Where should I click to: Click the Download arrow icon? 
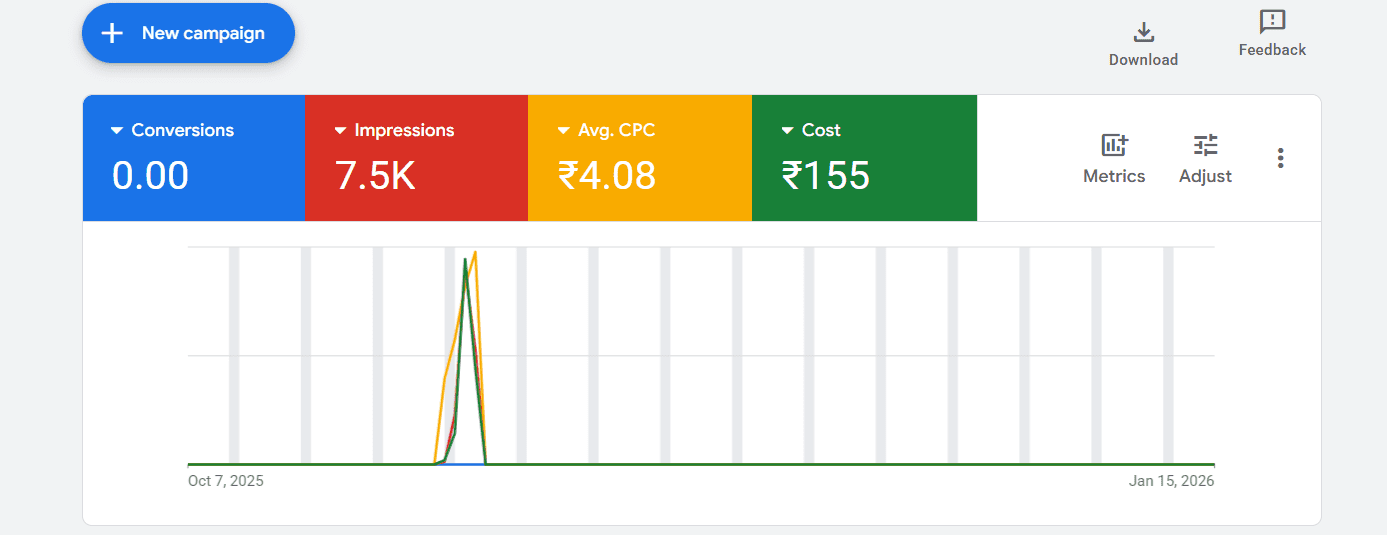coord(1143,32)
